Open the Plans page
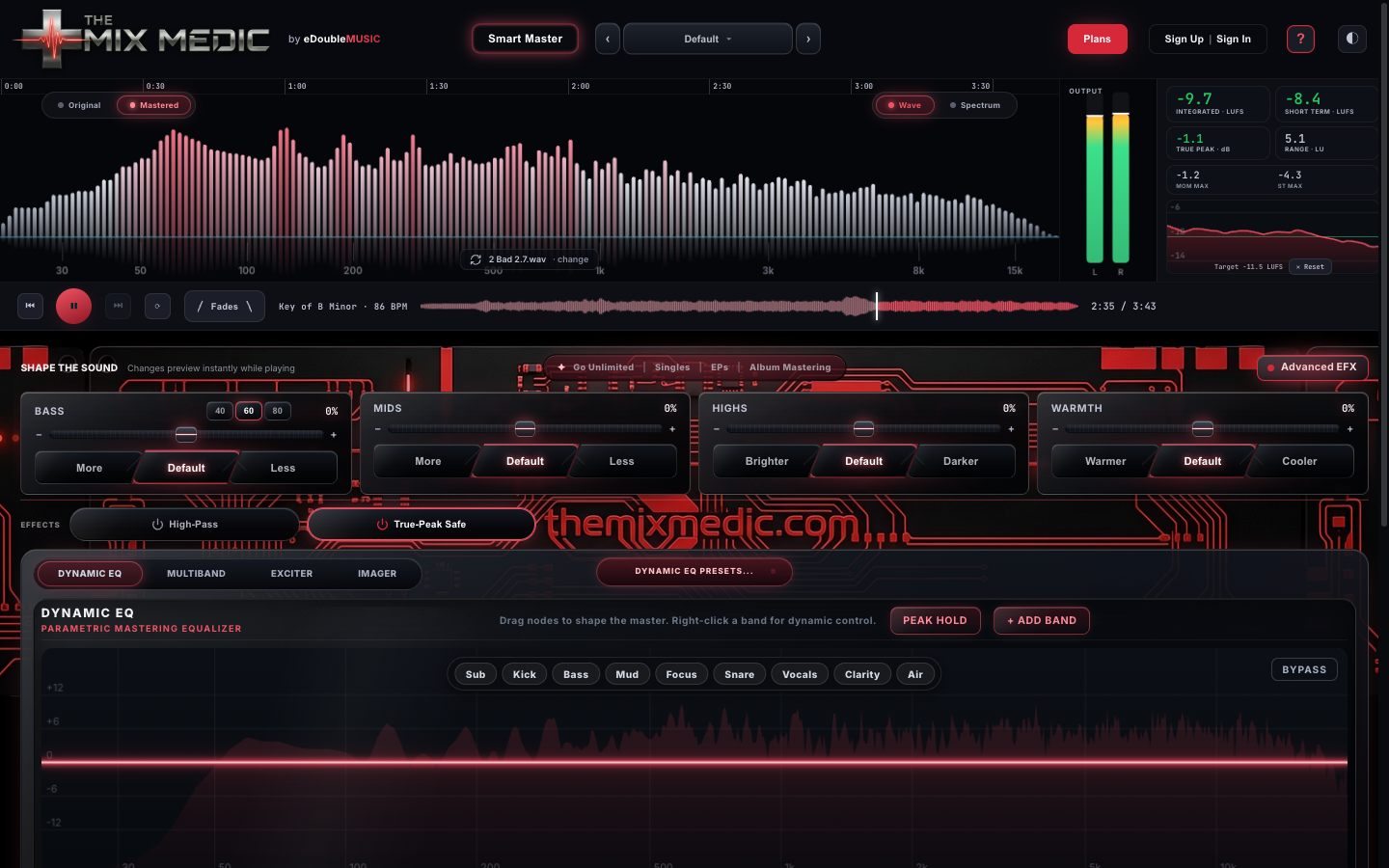The image size is (1389, 868). pos(1097,39)
